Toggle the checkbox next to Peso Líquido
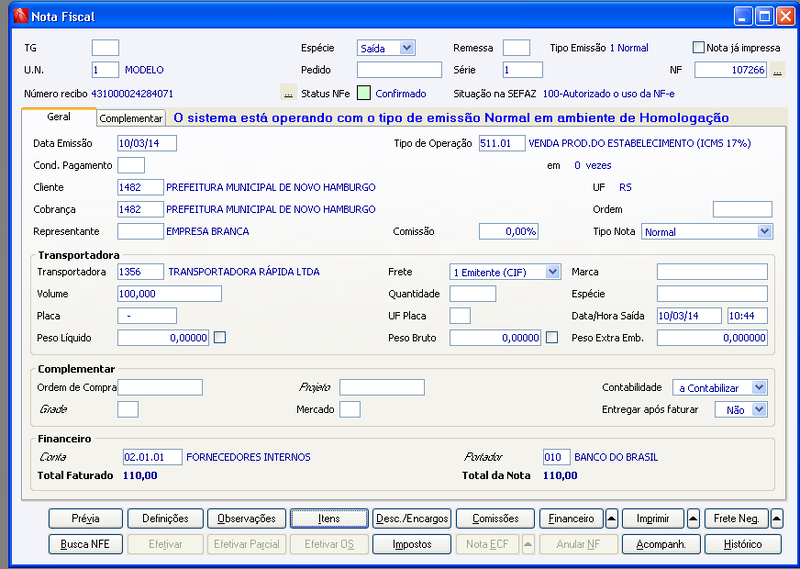 (220, 337)
